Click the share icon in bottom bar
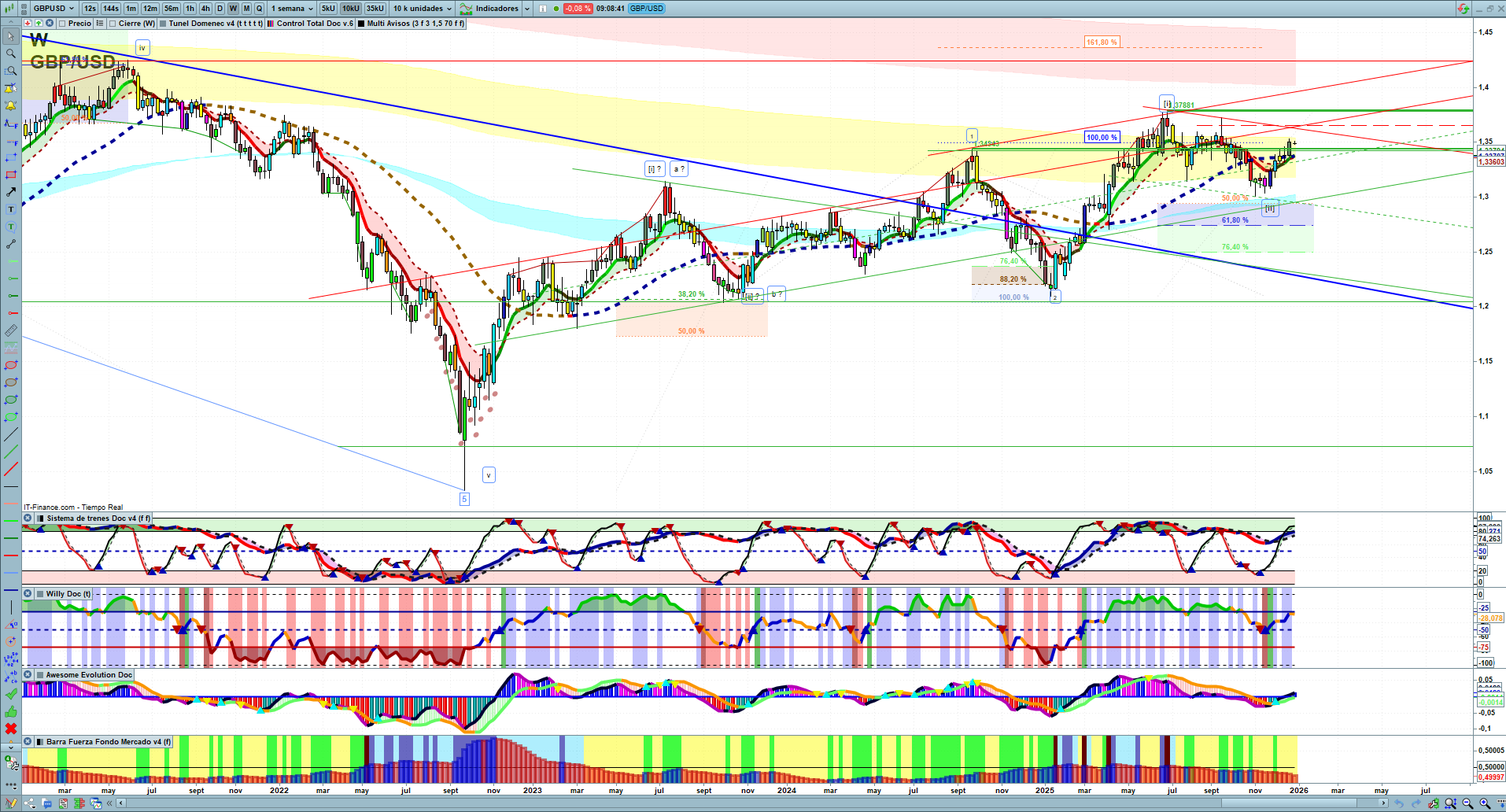Viewport: 1506px width, 812px height. (x=30, y=803)
